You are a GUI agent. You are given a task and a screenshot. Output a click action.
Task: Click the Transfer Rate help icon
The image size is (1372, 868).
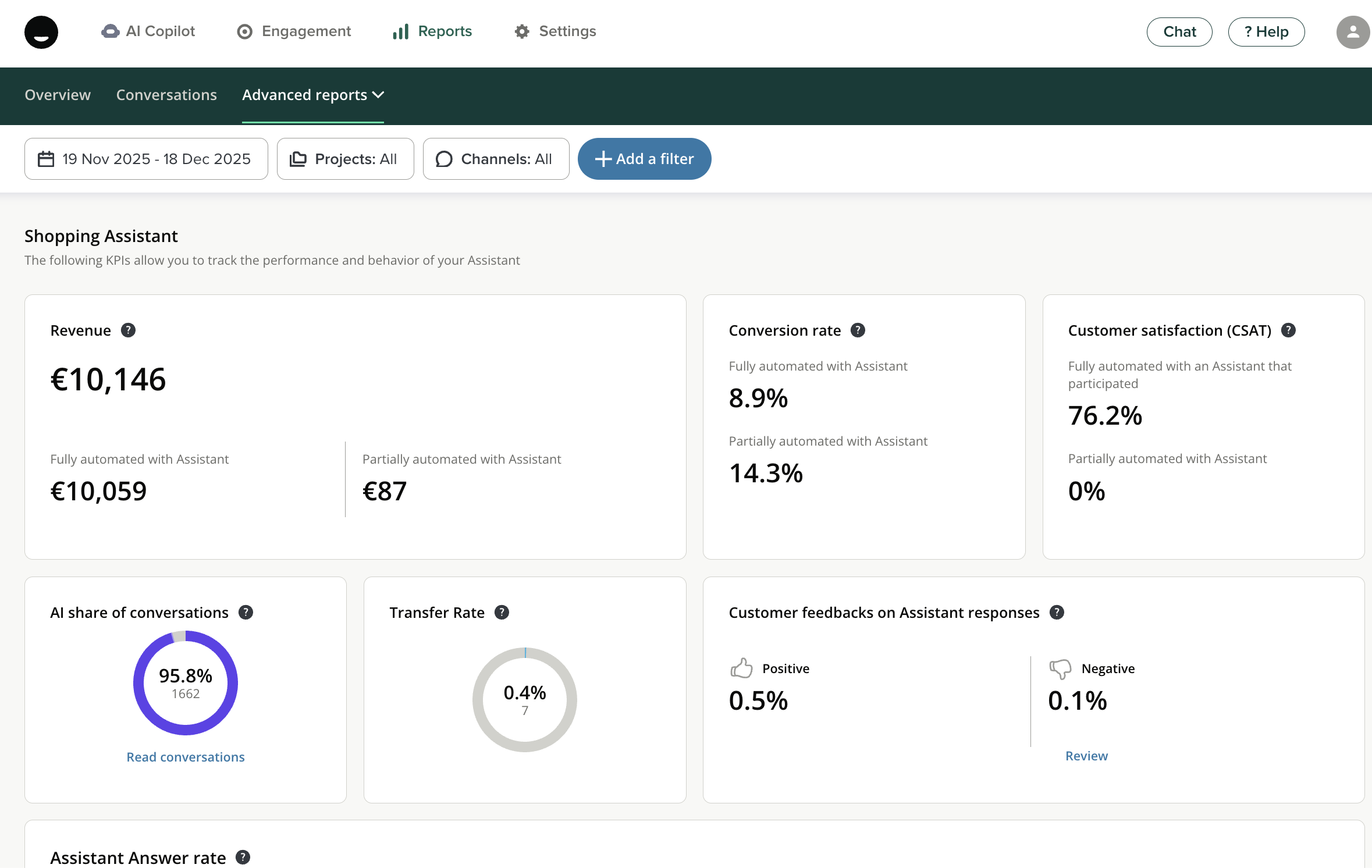coord(502,612)
